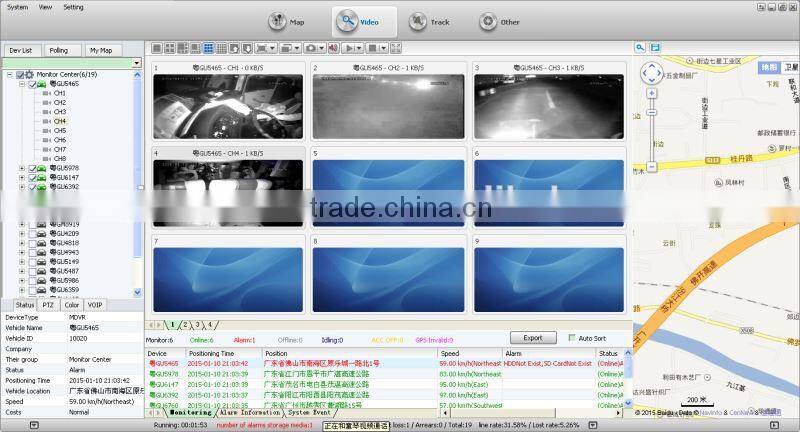
Task: Check the GU5986 vehicle checkbox
Action: click(x=32, y=281)
